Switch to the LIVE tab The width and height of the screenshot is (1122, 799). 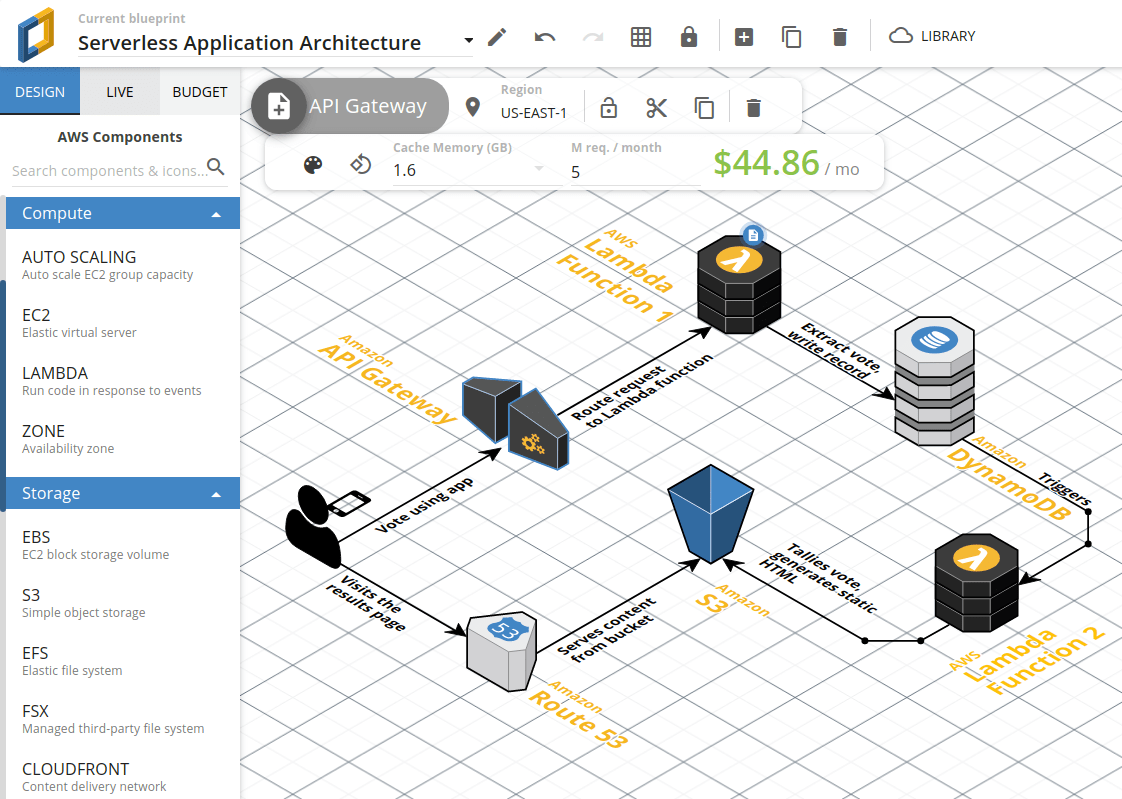pos(119,91)
